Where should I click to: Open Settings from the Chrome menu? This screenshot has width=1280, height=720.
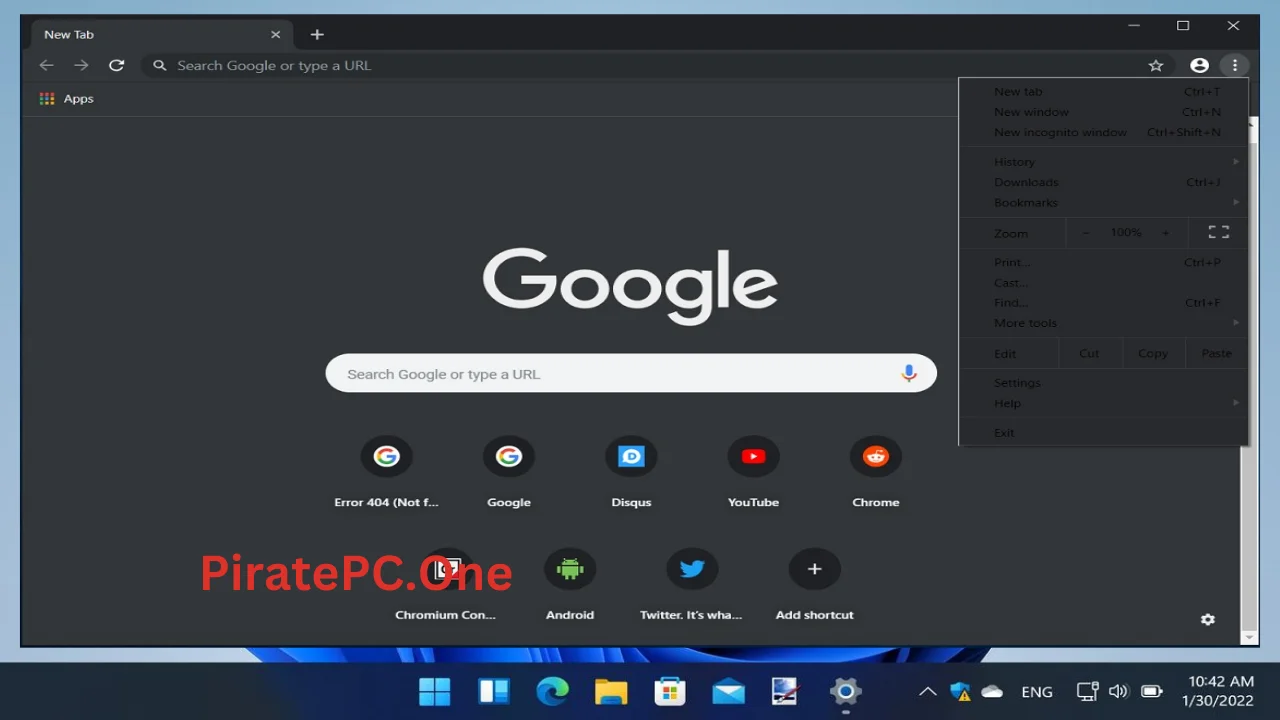coord(1104,383)
